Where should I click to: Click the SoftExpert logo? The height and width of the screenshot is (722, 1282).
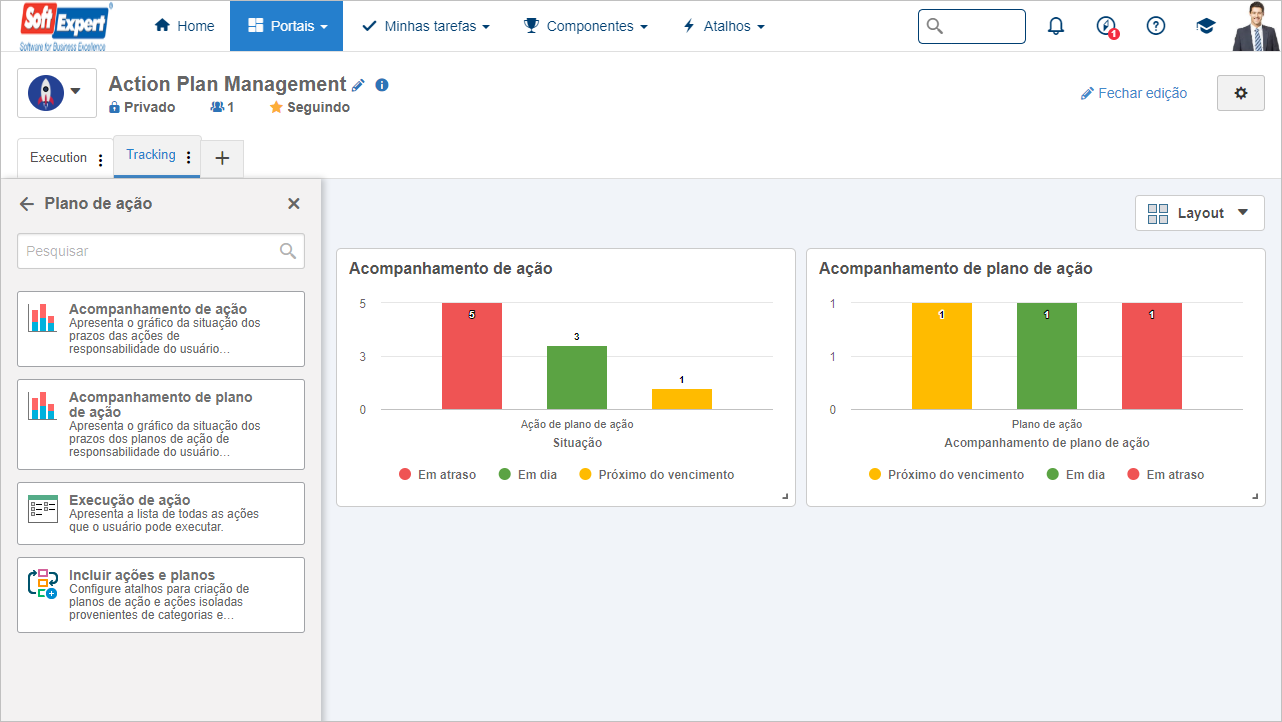(x=66, y=26)
